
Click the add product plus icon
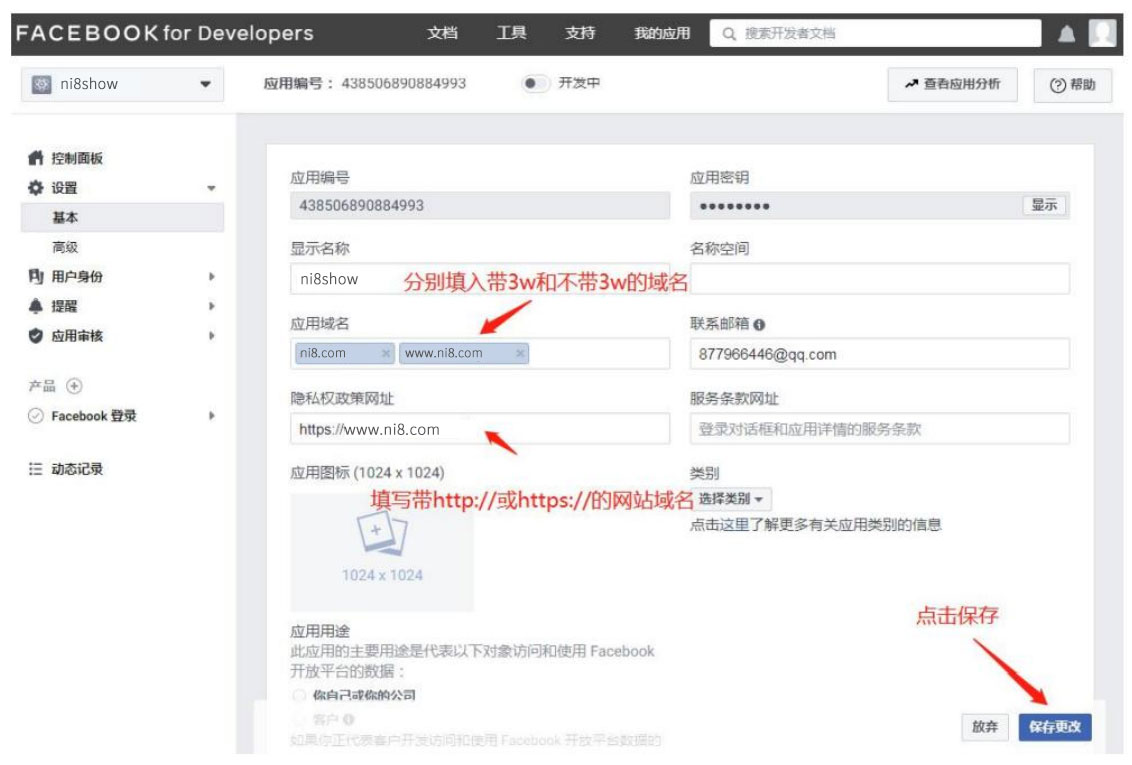click(74, 386)
